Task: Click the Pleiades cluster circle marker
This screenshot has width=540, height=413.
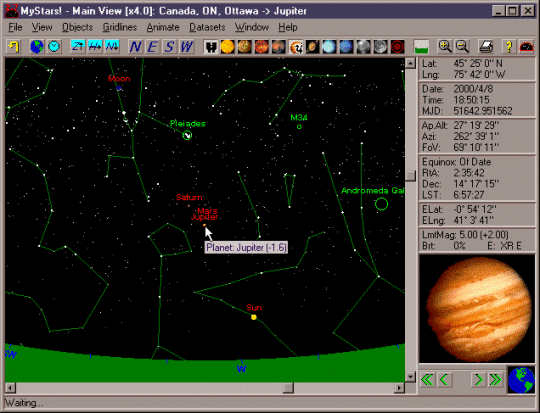Action: [187, 136]
